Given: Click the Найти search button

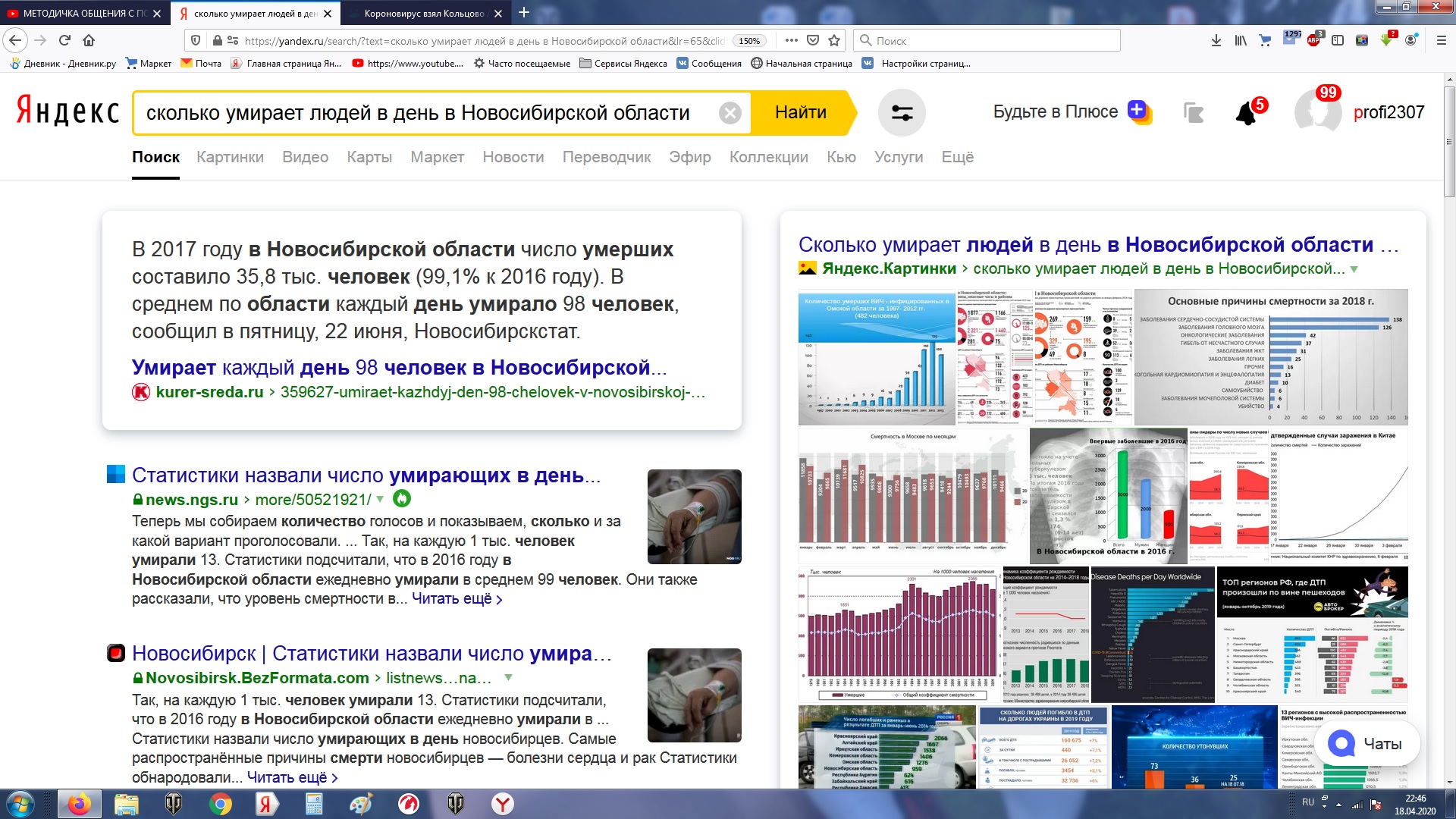Looking at the screenshot, I should click(x=801, y=113).
